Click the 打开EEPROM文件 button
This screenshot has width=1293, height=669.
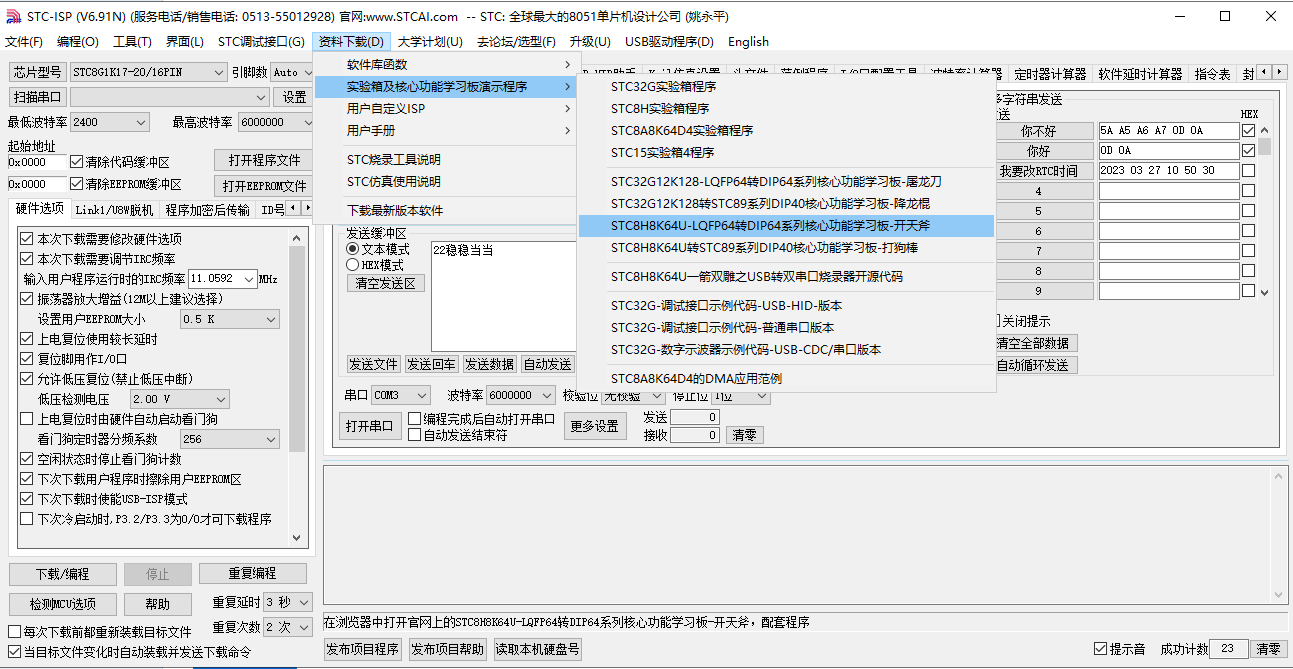[x=264, y=186]
